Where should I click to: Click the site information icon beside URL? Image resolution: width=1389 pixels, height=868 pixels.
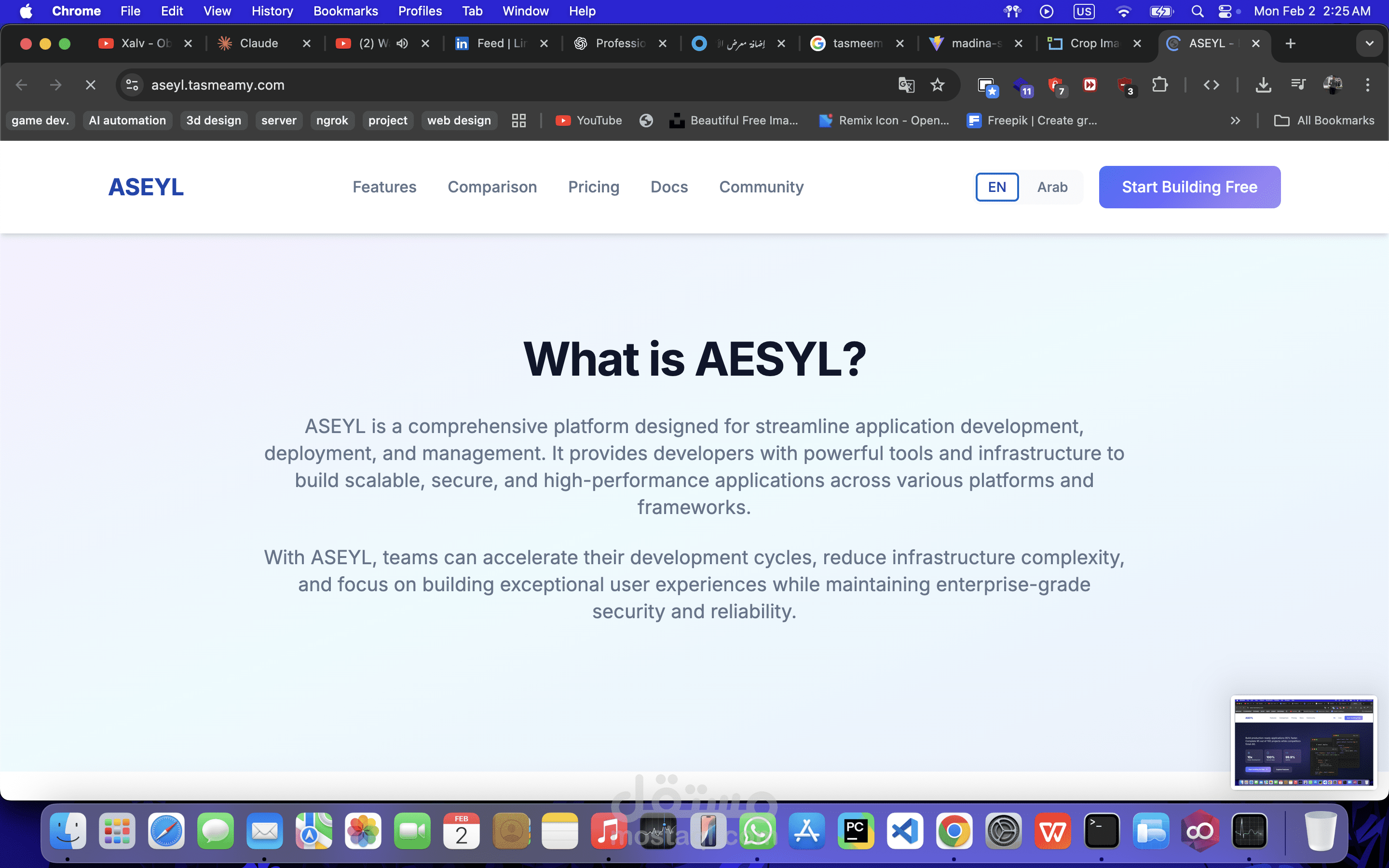[x=132, y=85]
